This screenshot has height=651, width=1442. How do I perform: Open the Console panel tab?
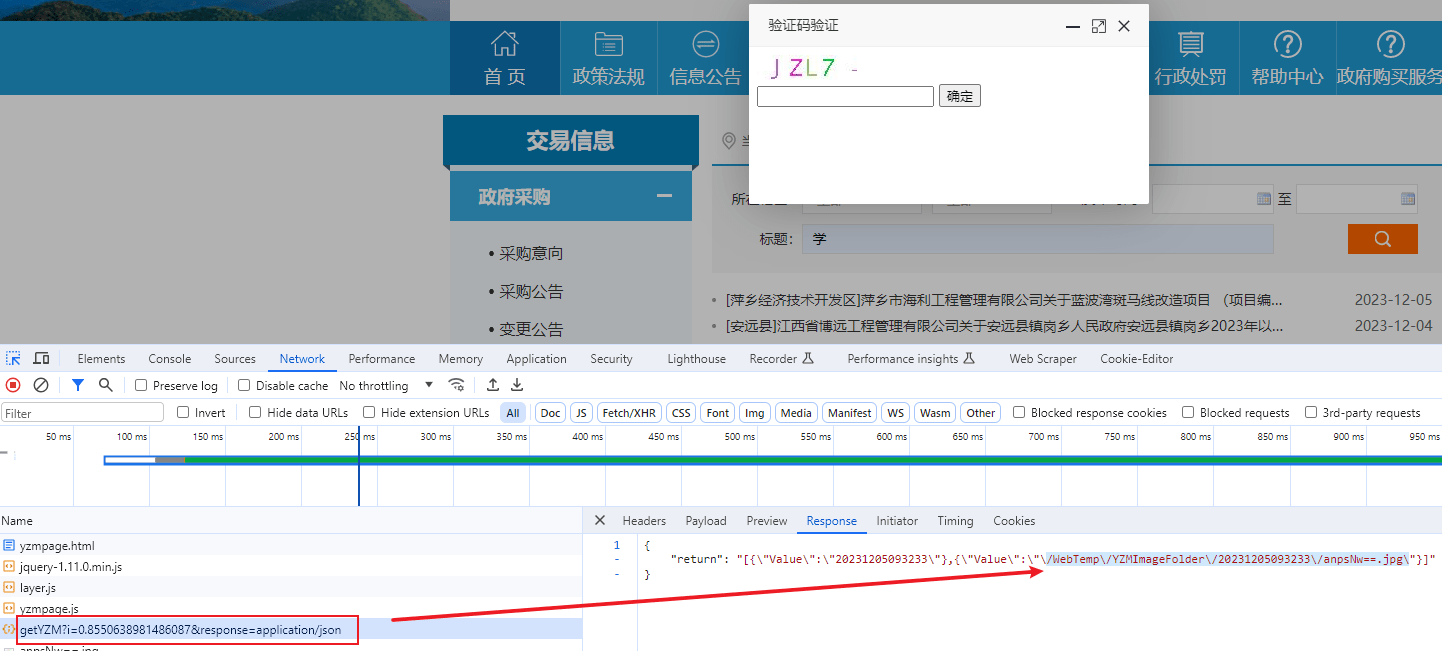(x=170, y=359)
